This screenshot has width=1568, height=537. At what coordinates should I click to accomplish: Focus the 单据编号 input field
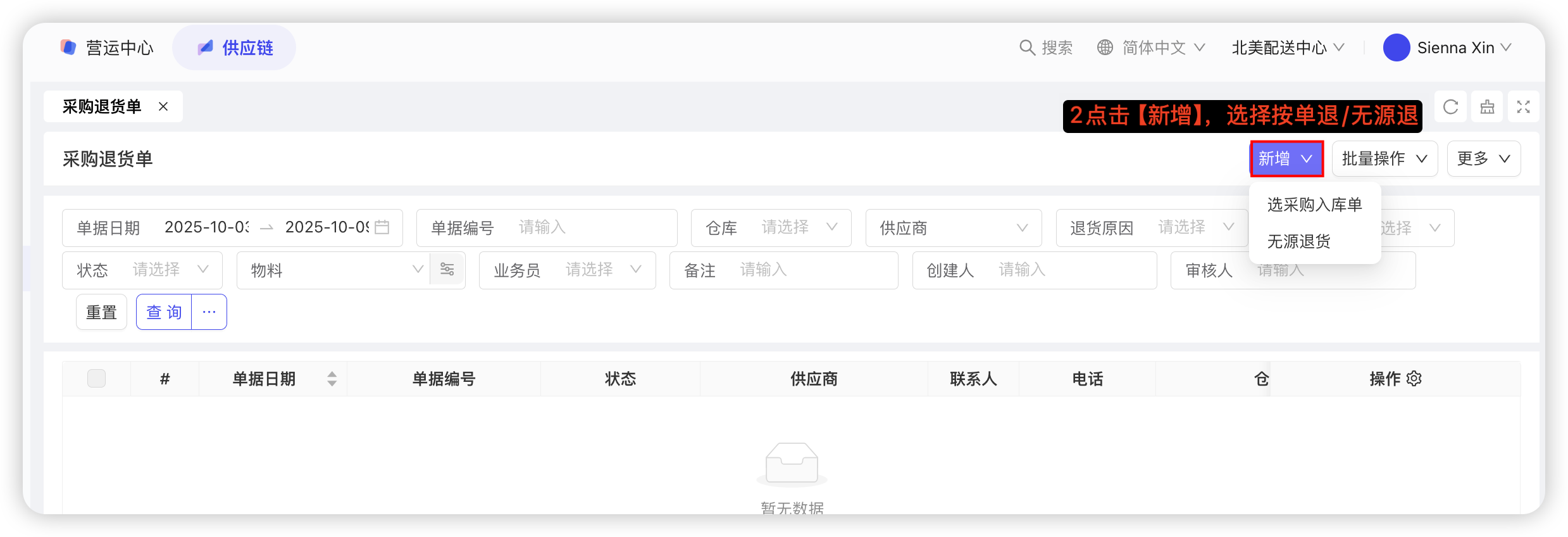[592, 228]
